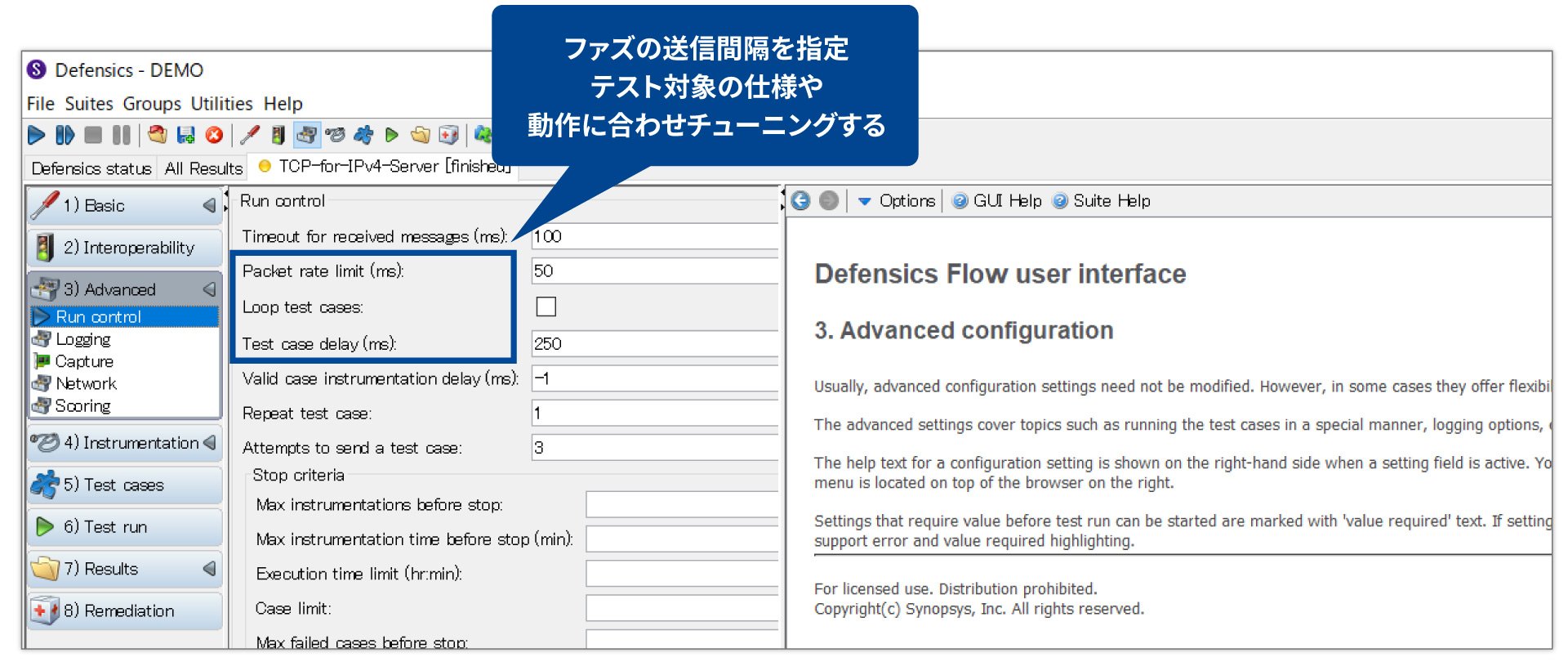Open Results via the yellow folder toolbar icon
The width and height of the screenshot is (1568, 662).
421,135
